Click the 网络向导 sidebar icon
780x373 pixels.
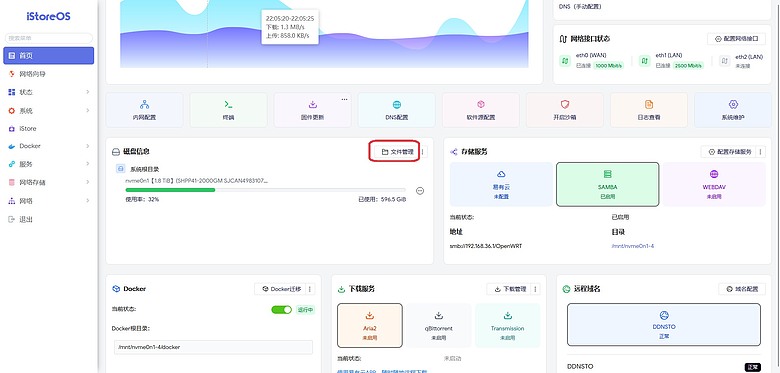[x=12, y=74]
